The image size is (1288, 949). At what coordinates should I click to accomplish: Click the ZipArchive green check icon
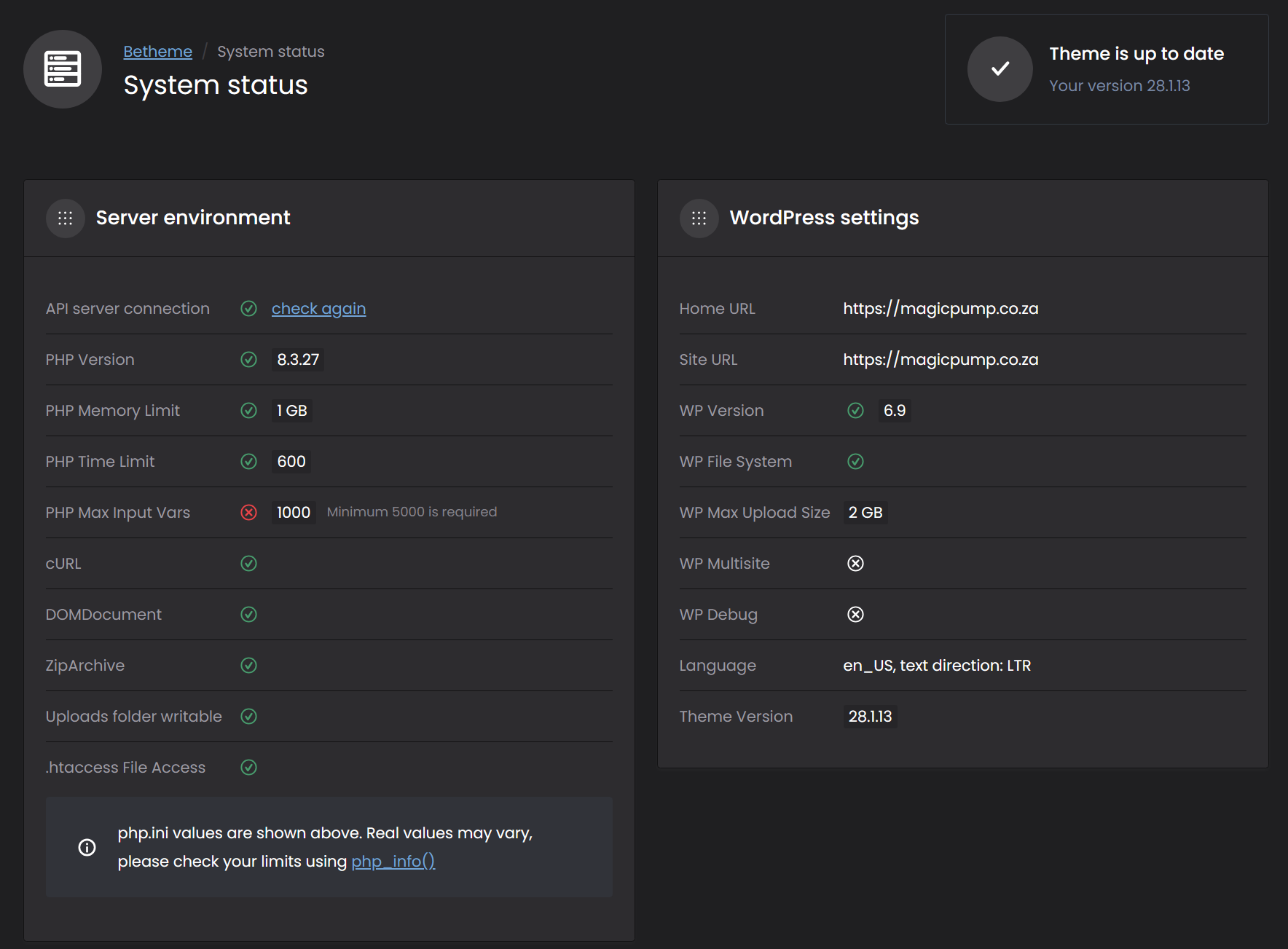249,666
